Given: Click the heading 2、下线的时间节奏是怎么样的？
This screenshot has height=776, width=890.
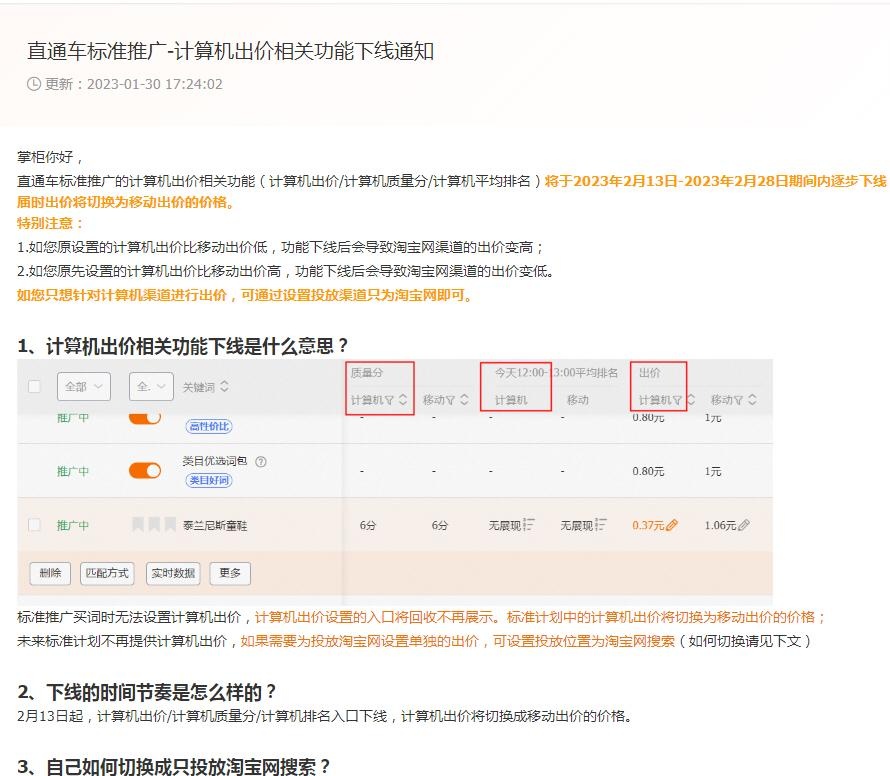Looking at the screenshot, I should point(147,692).
